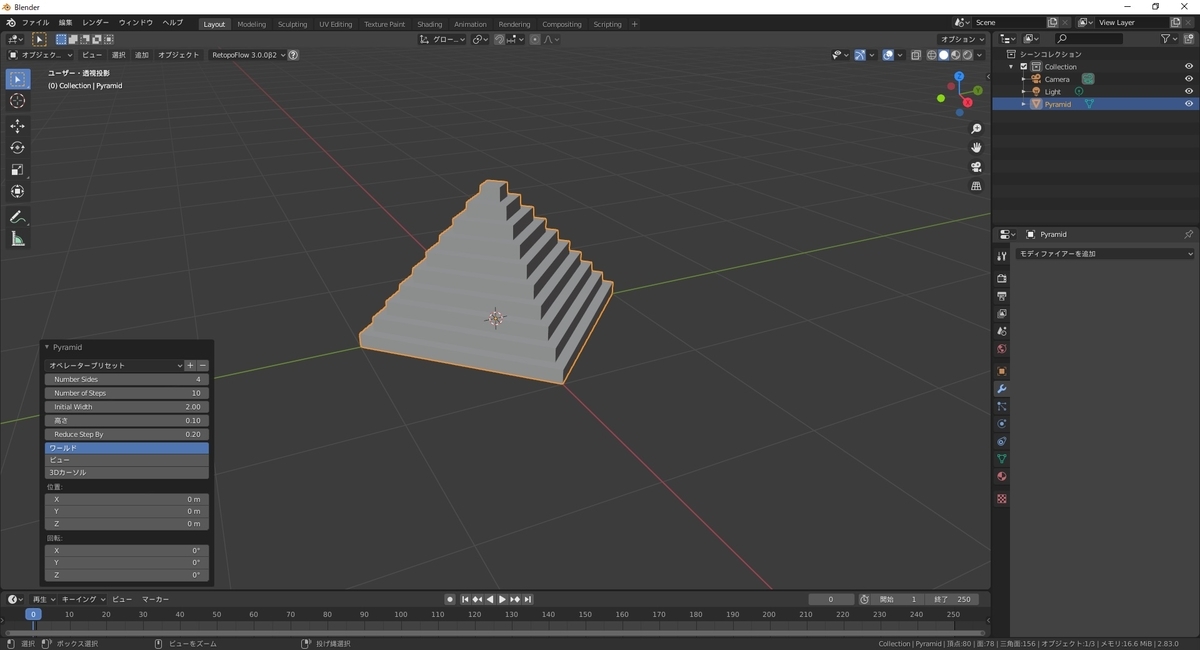Click the Number of Steps value slider
This screenshot has height=650, width=1200.
(x=127, y=393)
